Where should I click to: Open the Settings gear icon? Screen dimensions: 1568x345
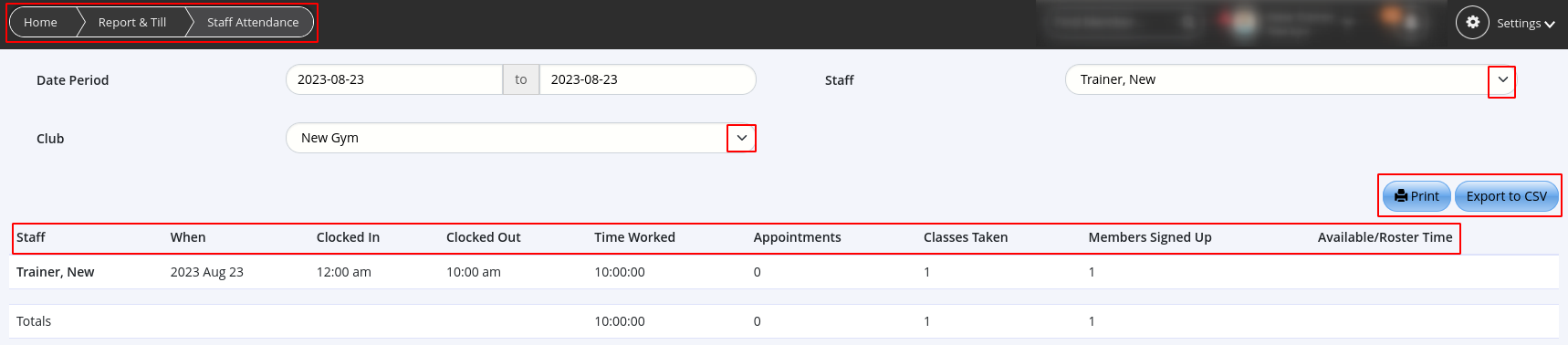[1472, 22]
